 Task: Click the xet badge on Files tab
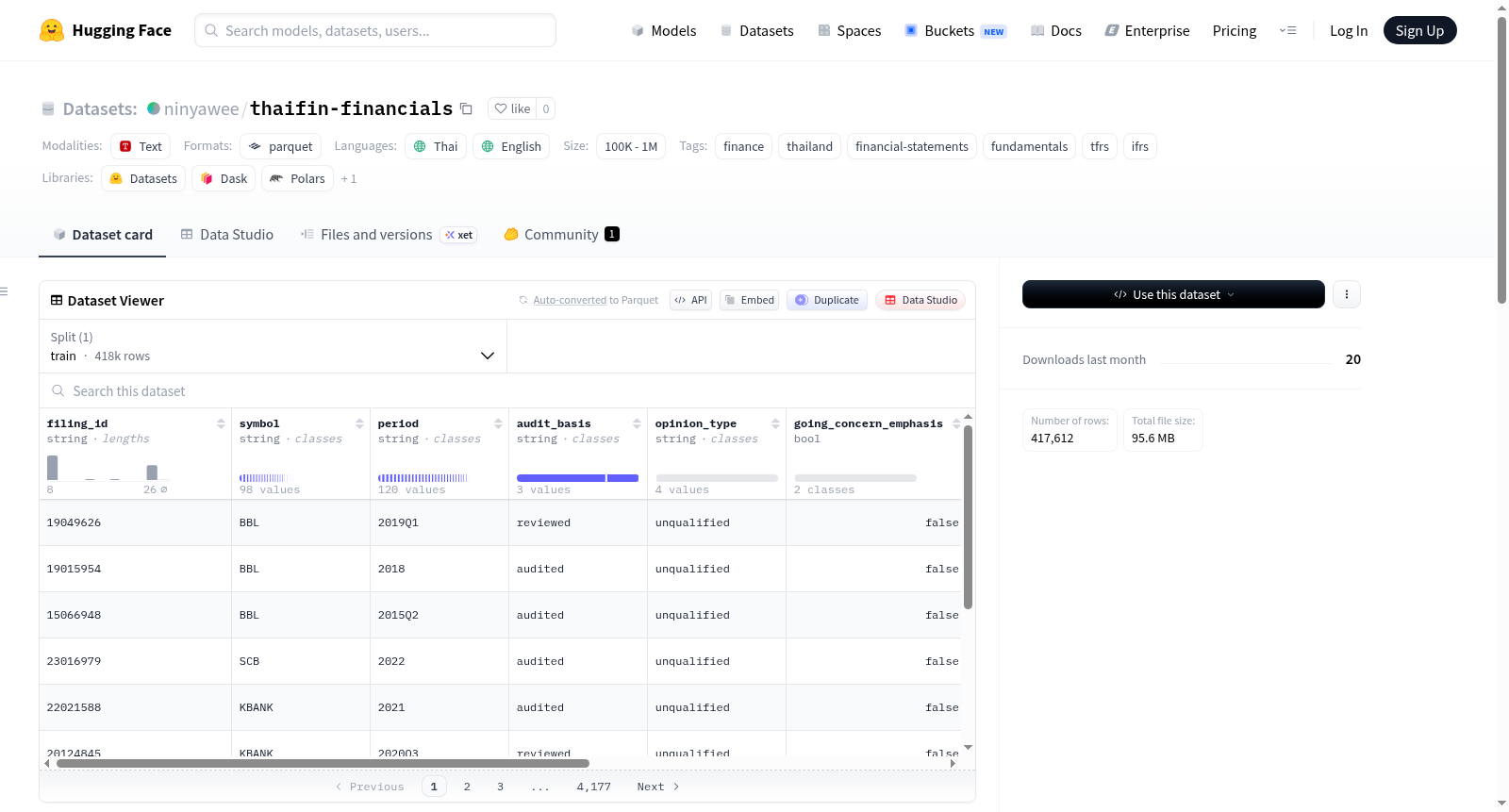click(458, 235)
